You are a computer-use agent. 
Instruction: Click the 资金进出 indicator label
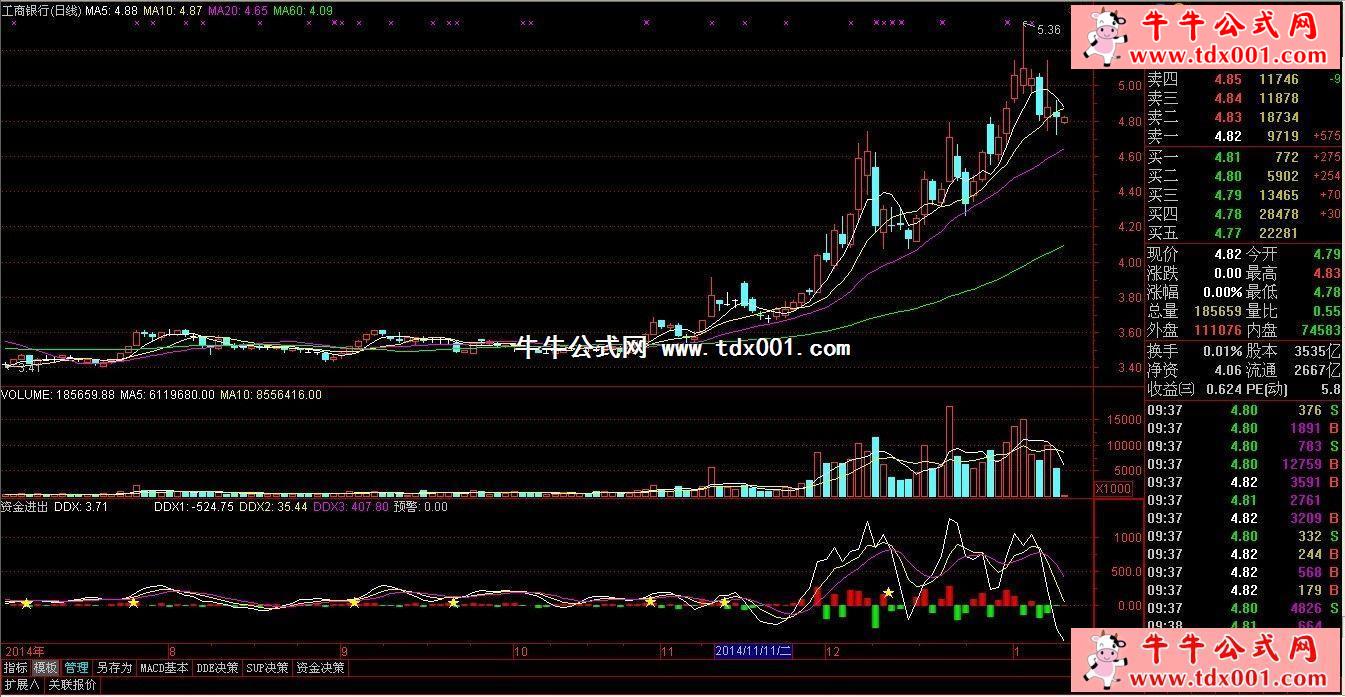26,507
